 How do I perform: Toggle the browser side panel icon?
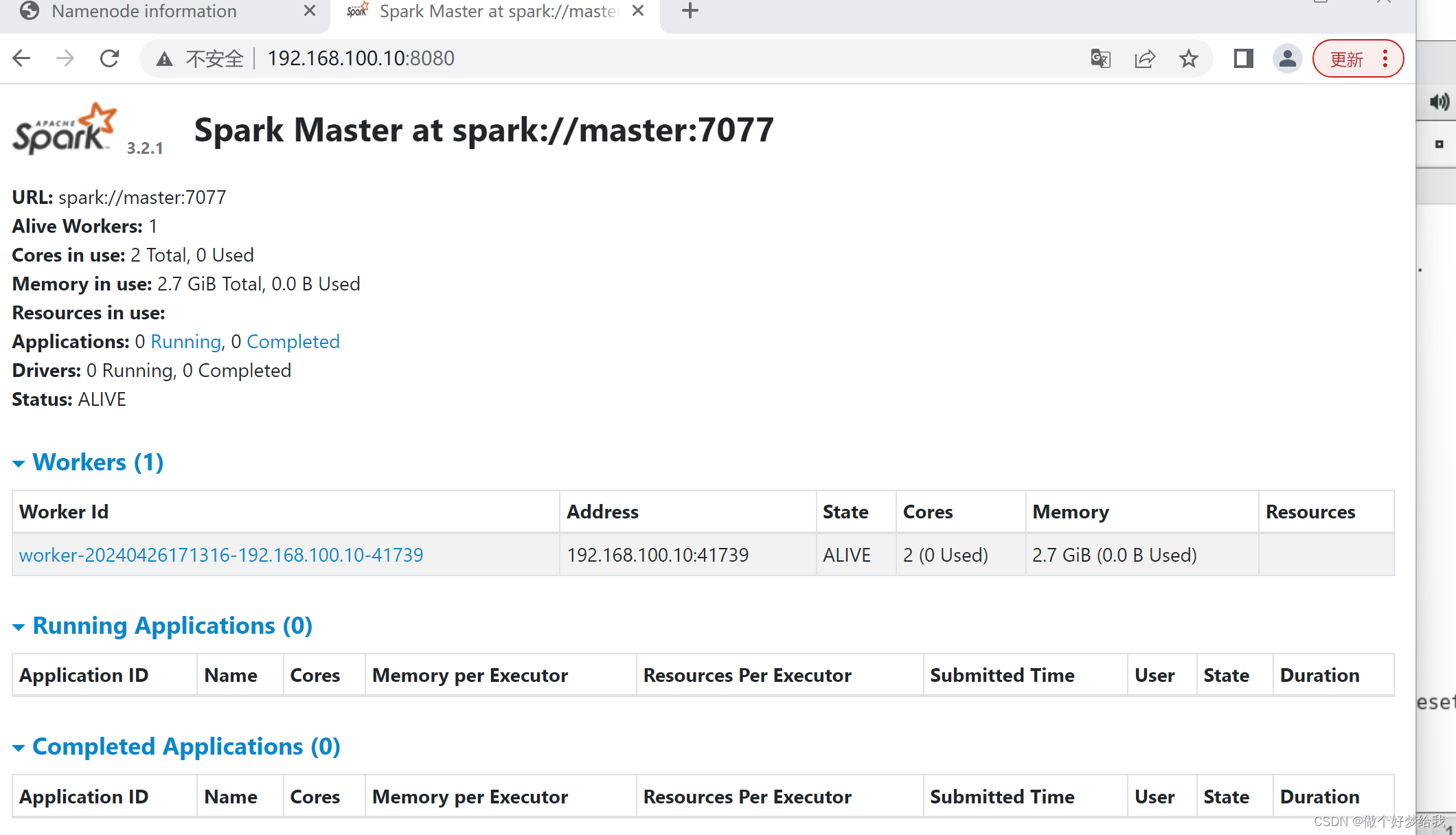point(1243,58)
